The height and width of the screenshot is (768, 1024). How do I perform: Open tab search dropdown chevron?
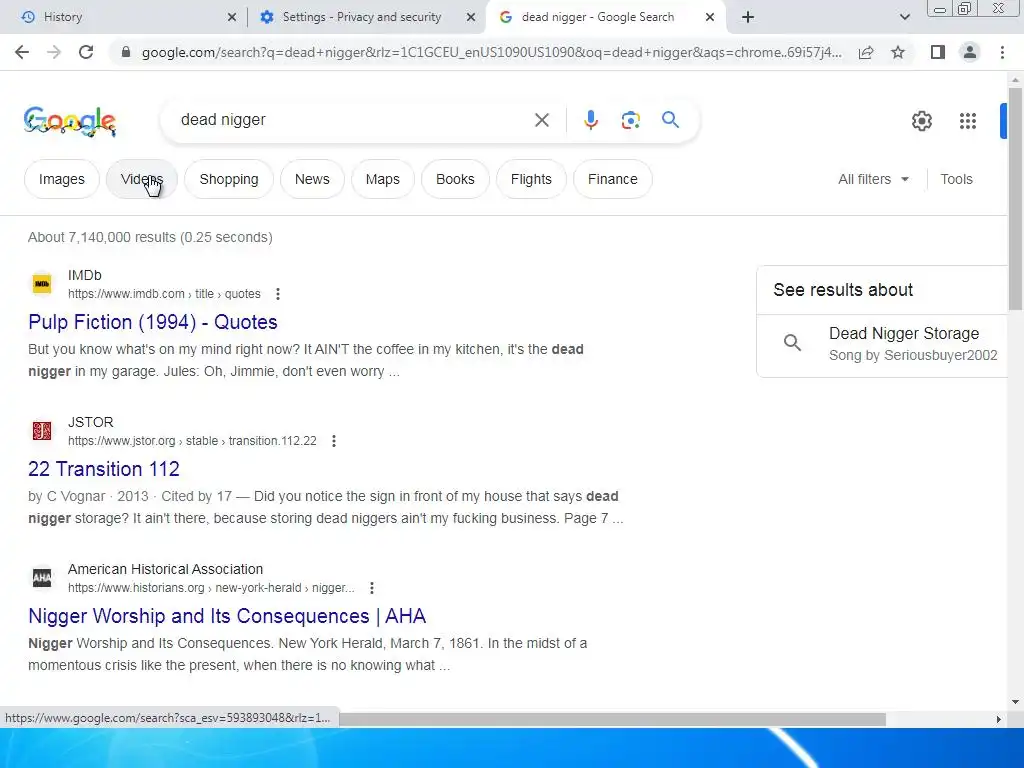[904, 17]
